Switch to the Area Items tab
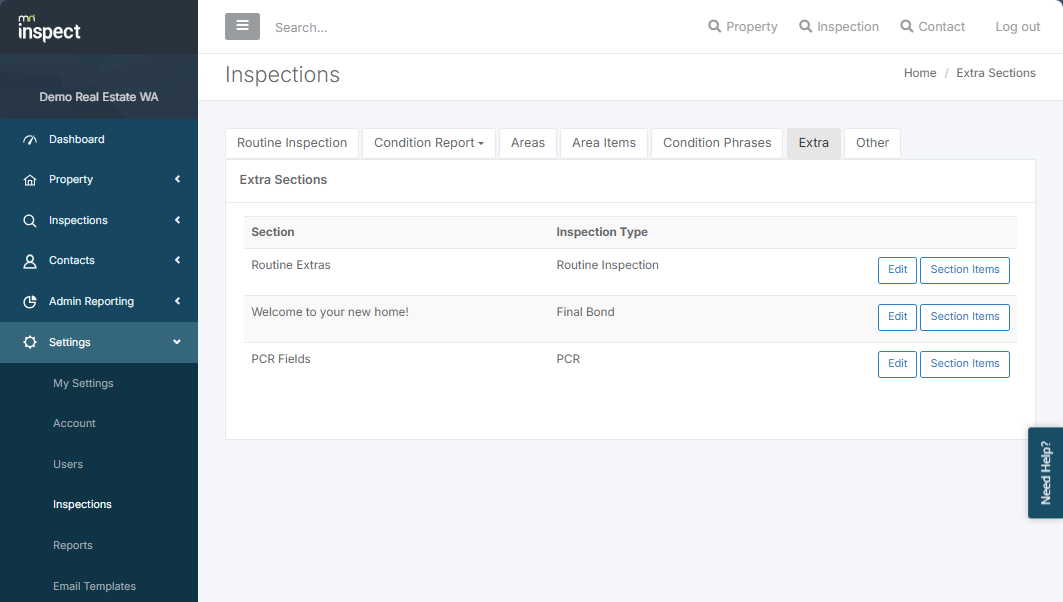This screenshot has width=1063, height=602. click(x=603, y=143)
